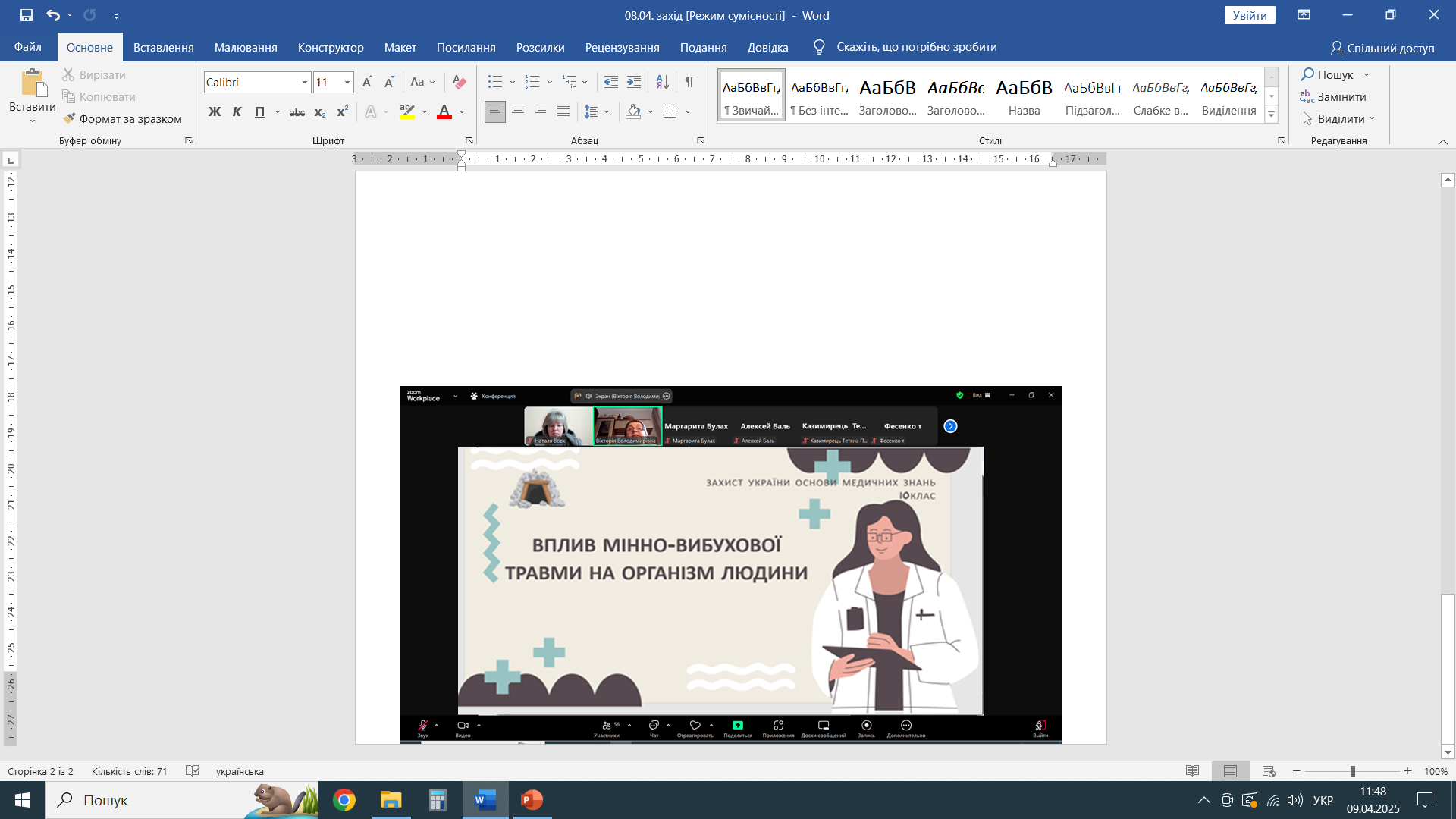Toggle bold formatting (Ж)
1456x819 pixels.
click(x=215, y=111)
